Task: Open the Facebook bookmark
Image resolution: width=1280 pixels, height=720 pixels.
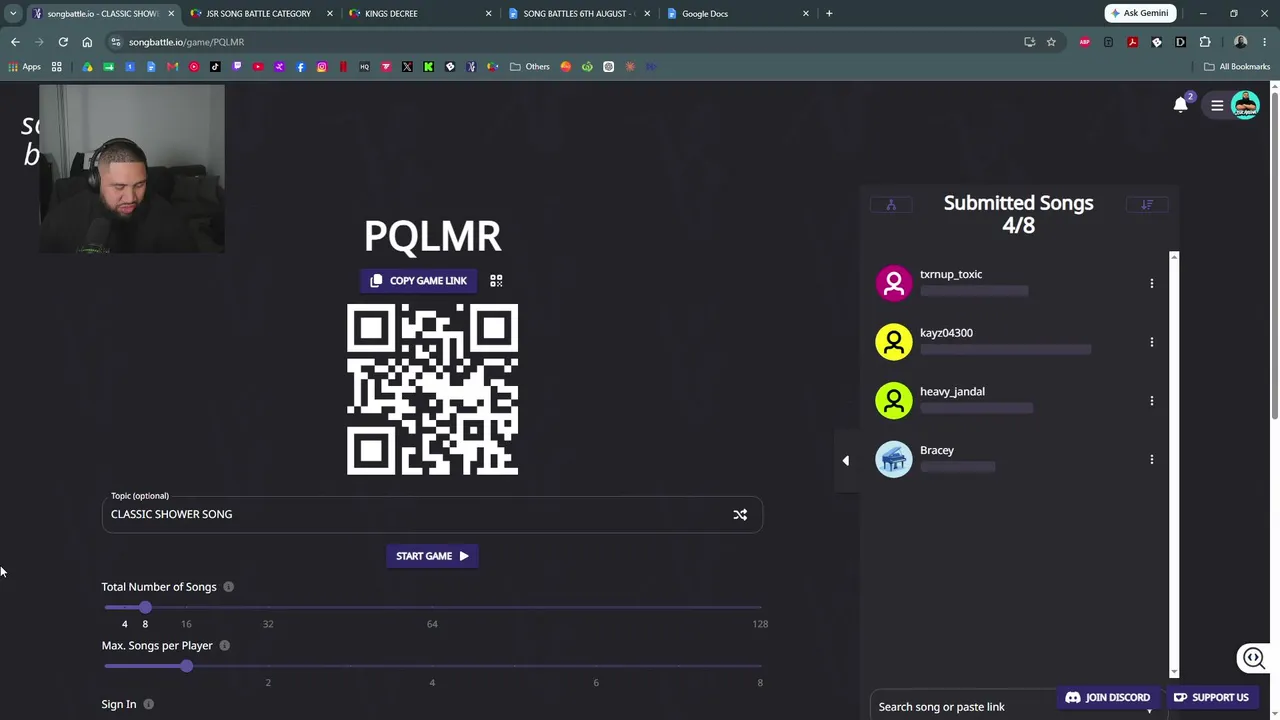Action: click(300, 67)
